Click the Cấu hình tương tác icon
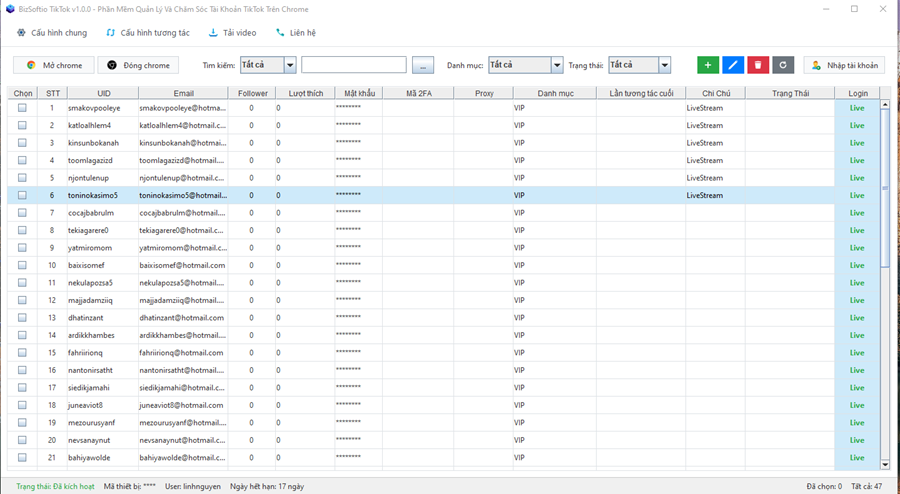Viewport: 900px width, 494px height. [x=111, y=33]
